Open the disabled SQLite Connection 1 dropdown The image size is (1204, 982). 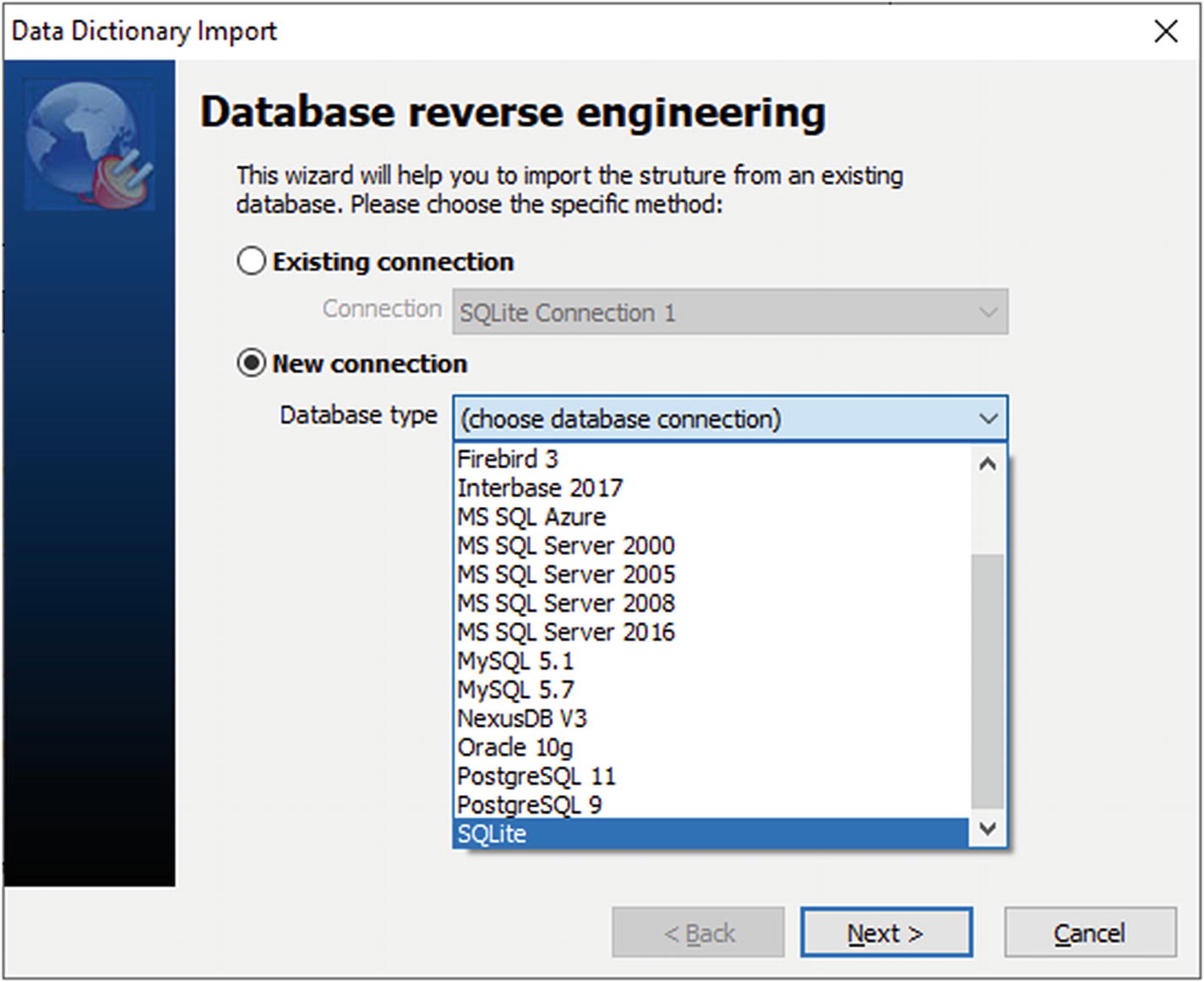tap(730, 312)
